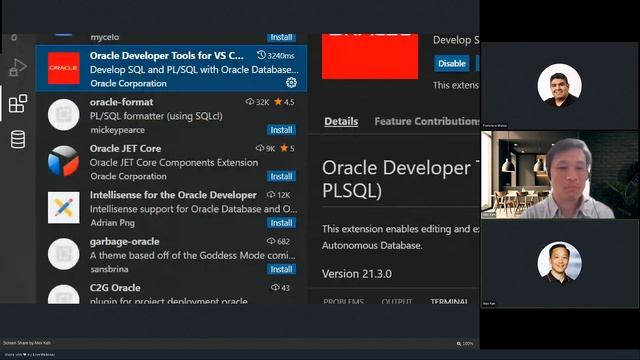Viewport: 640px width, 360px height.
Task: Select the oracle-format extension icon
Action: [x=64, y=115]
